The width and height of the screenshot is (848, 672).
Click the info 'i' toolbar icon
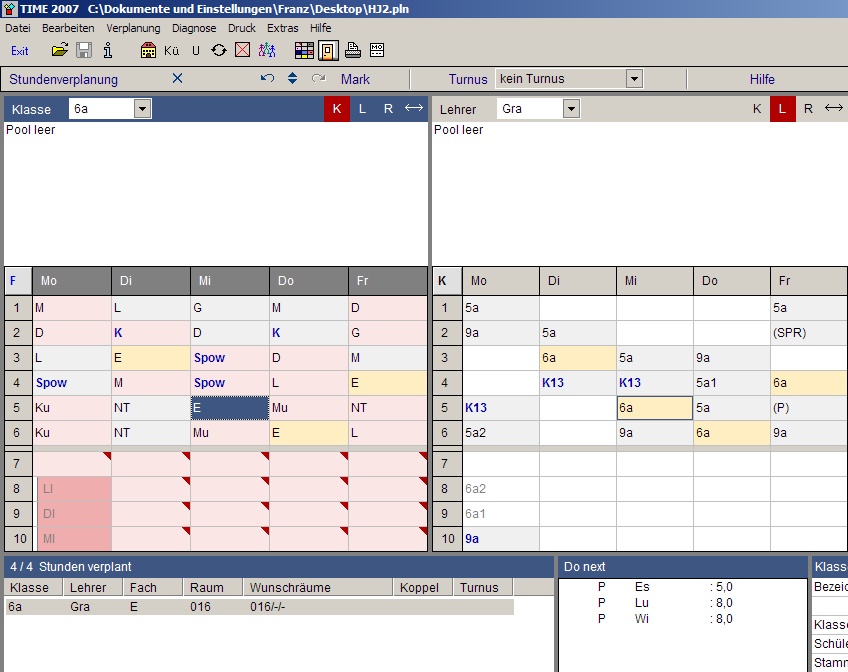tap(107, 50)
